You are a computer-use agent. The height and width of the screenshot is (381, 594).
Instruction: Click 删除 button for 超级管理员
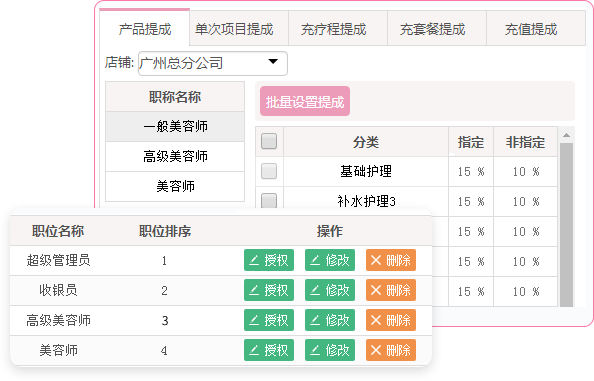click(x=391, y=260)
